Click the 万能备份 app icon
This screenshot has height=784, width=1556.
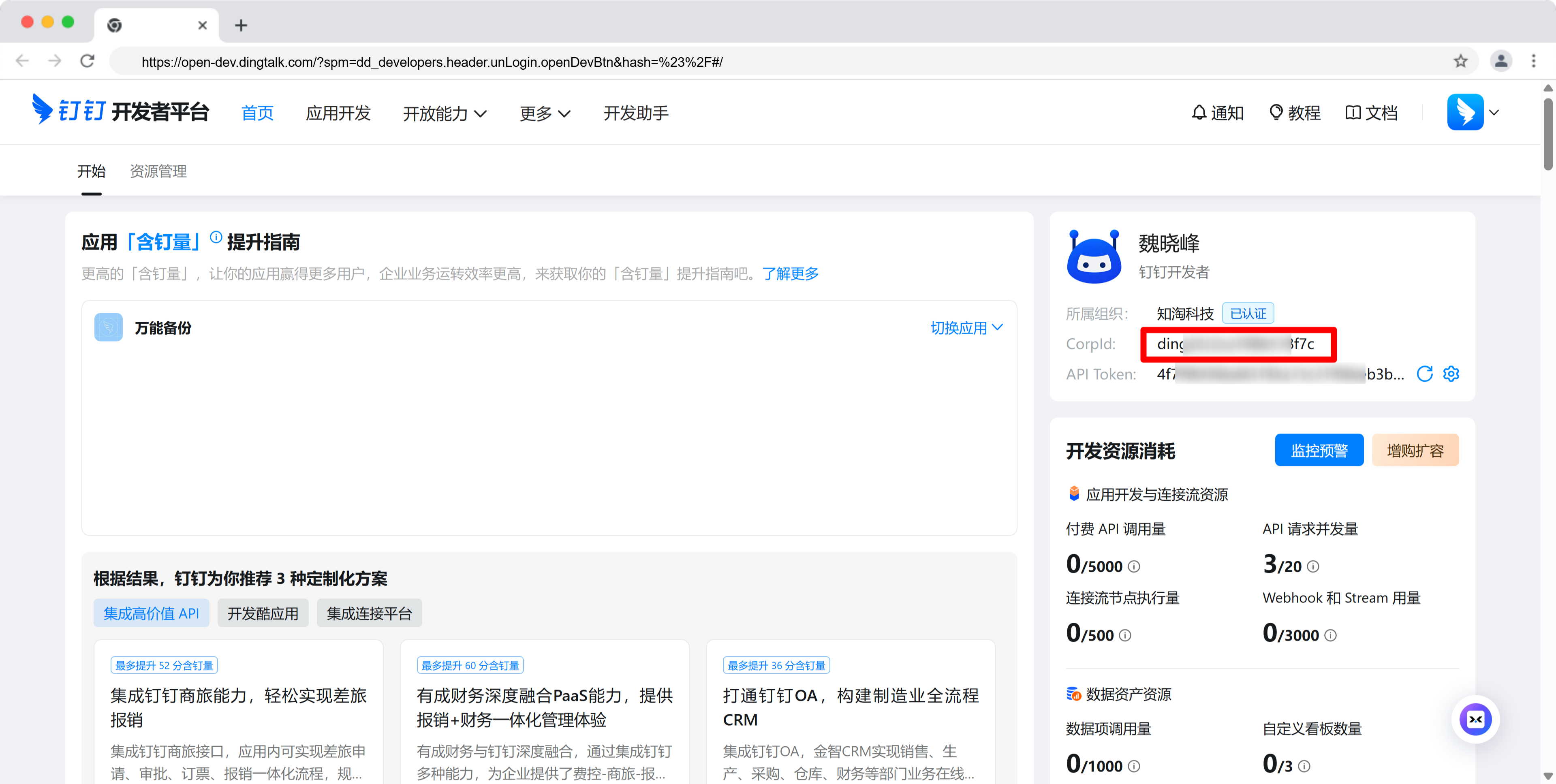(109, 327)
